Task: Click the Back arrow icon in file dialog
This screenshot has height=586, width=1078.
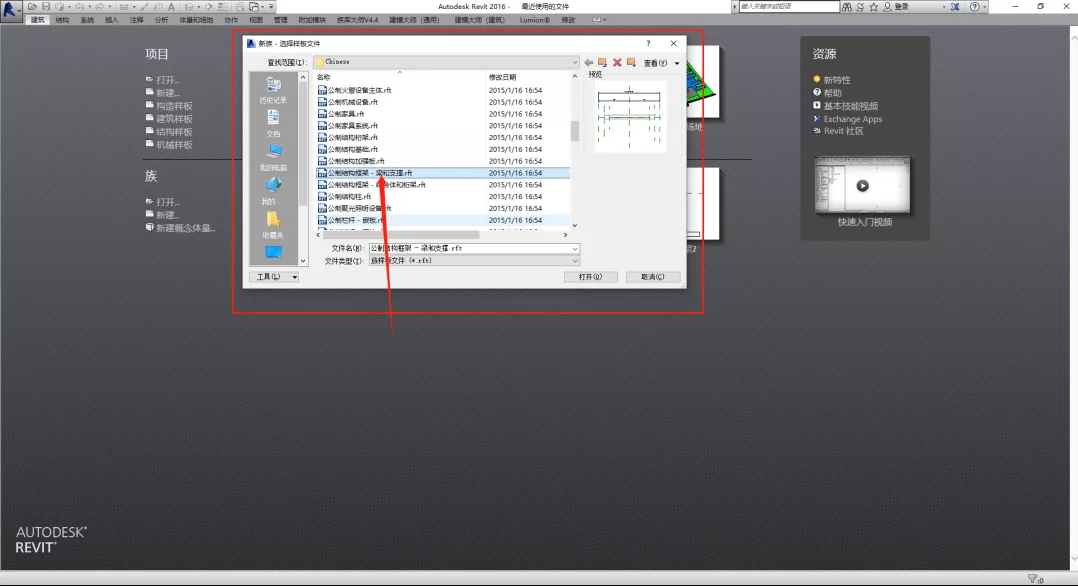Action: coord(588,63)
